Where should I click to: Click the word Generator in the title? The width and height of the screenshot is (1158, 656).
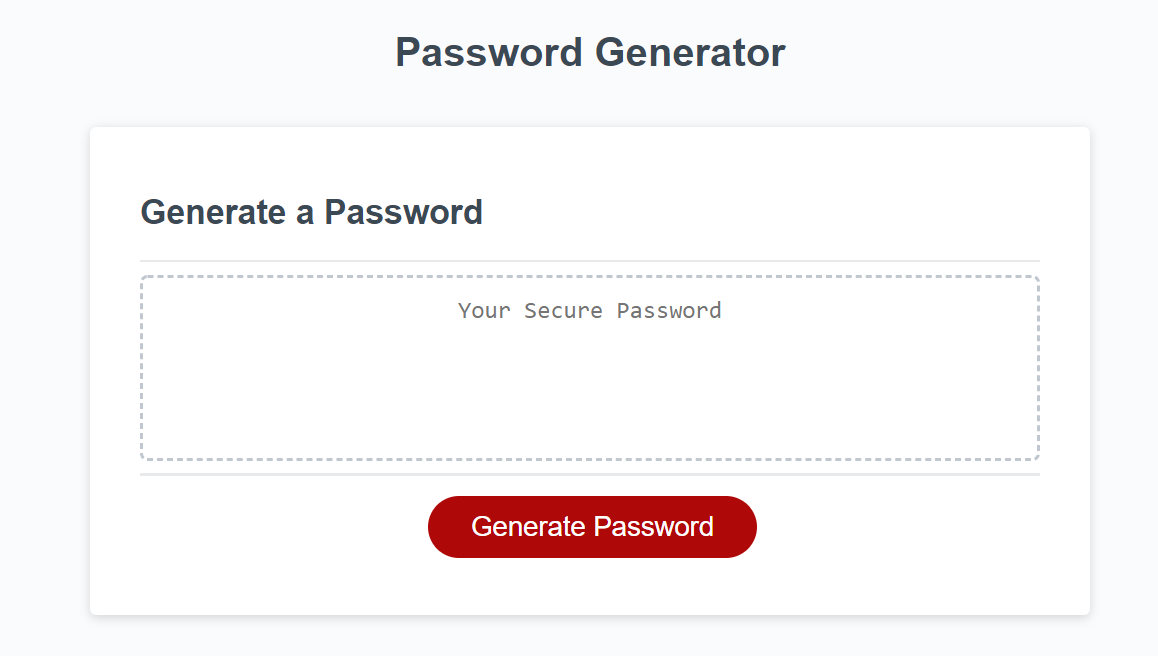coord(690,52)
